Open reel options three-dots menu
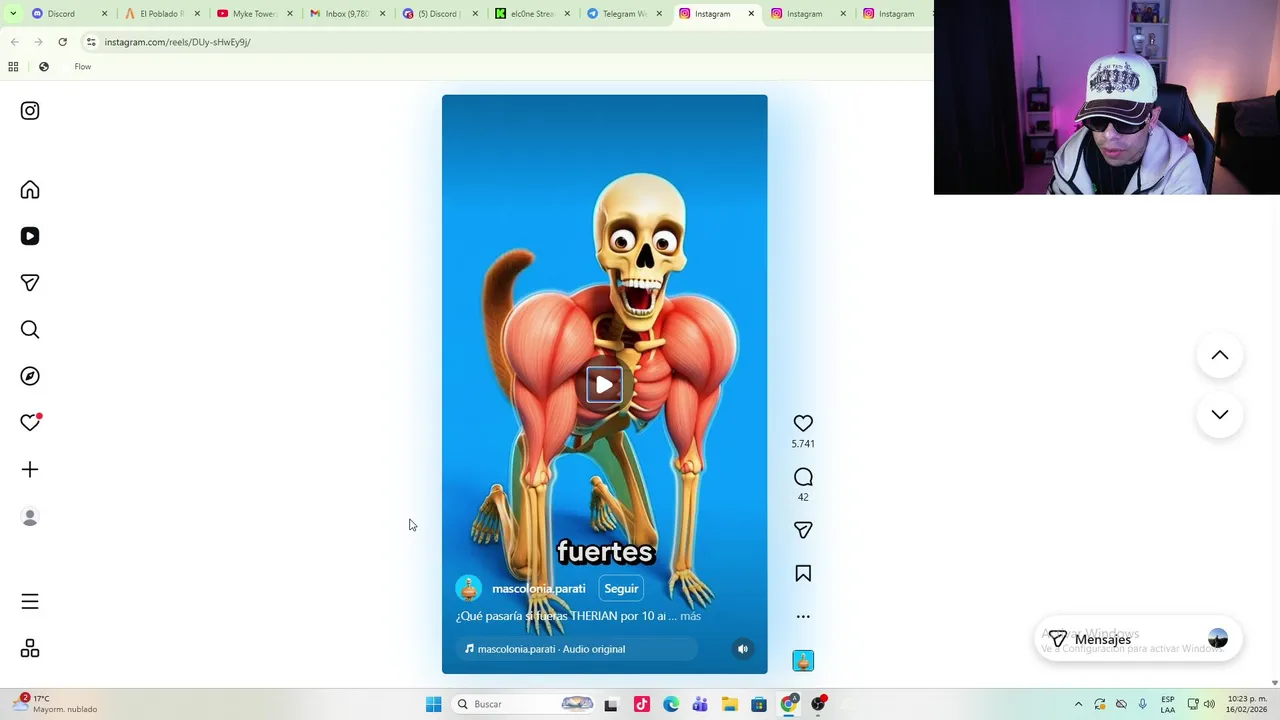1280x720 pixels. [x=803, y=617]
